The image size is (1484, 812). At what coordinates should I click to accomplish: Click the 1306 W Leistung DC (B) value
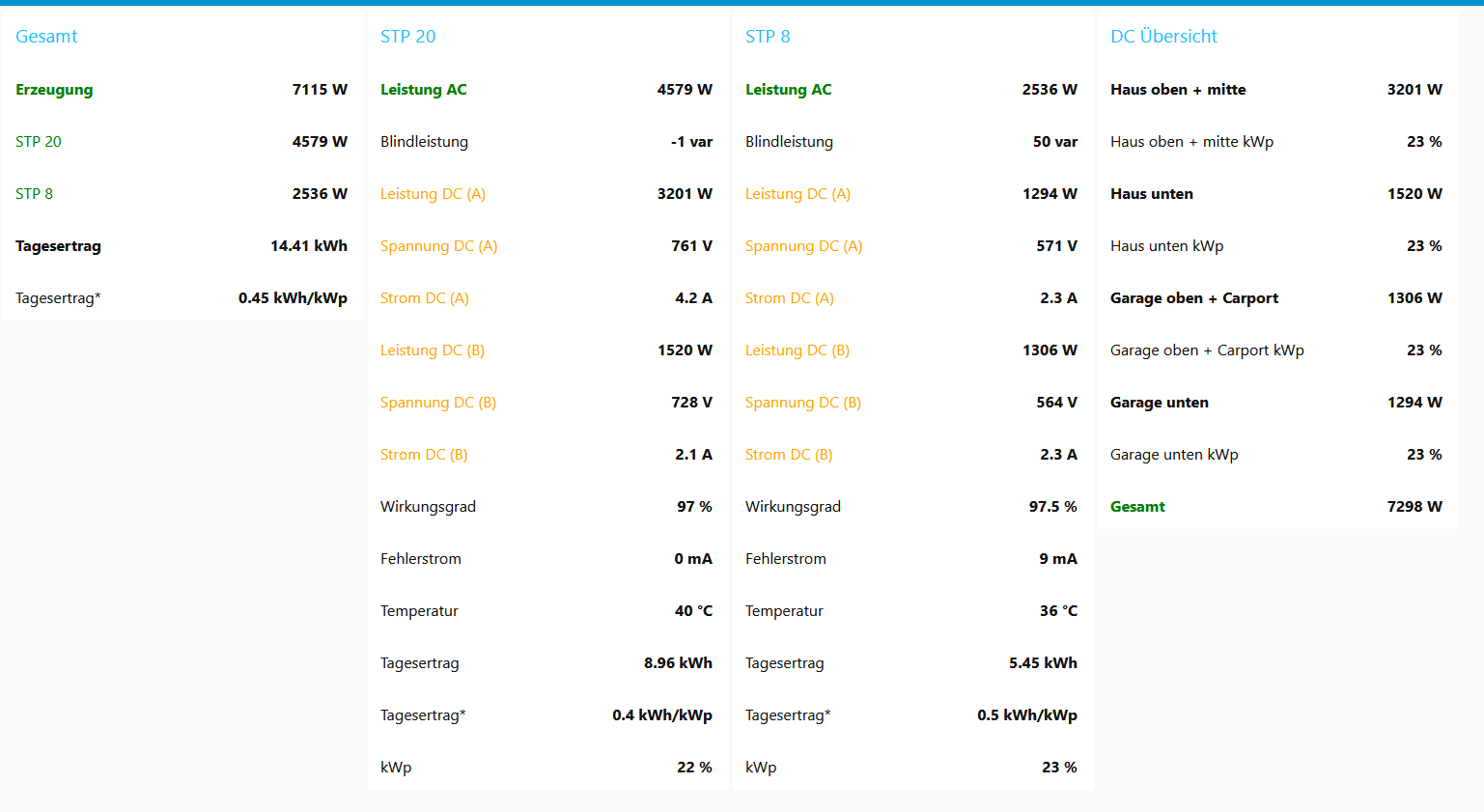1050,350
